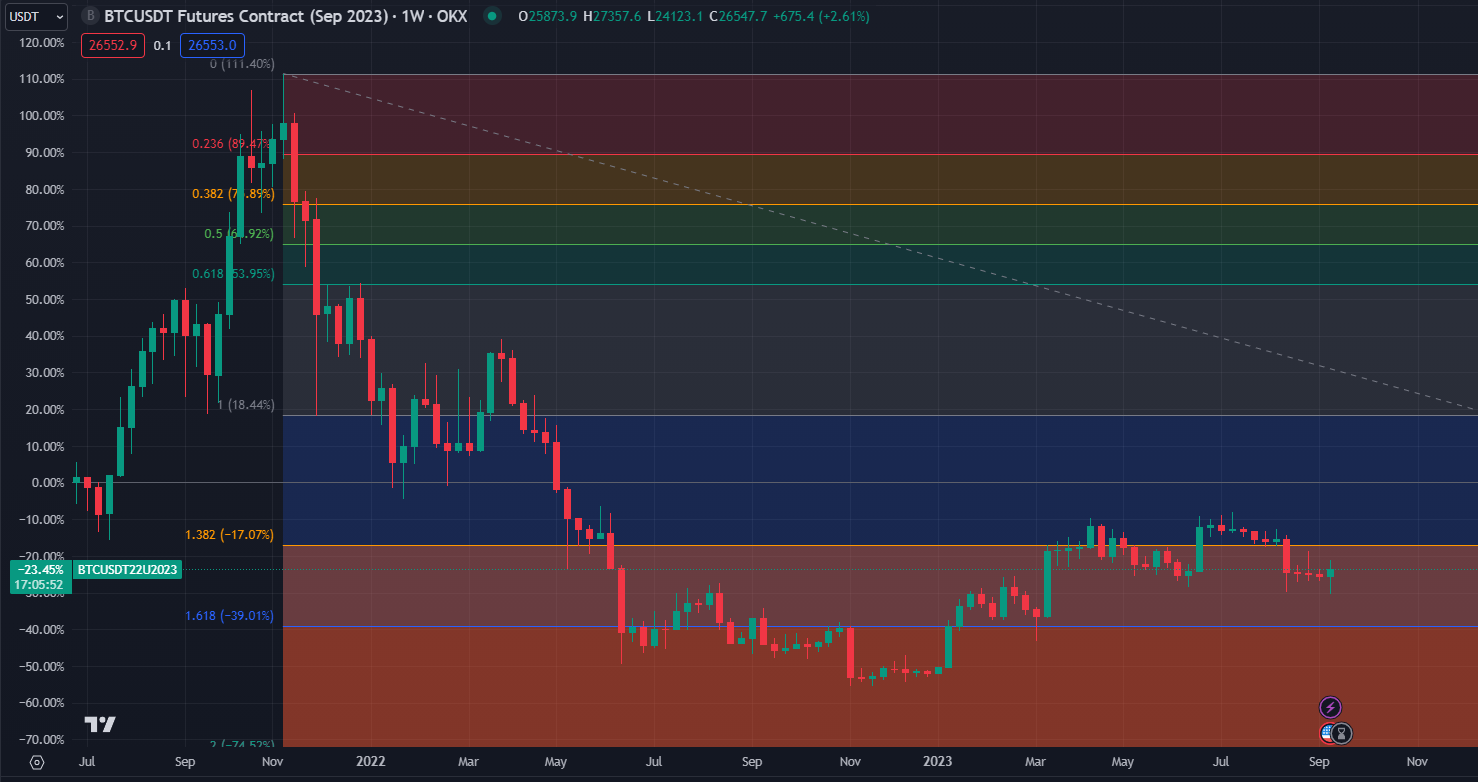Viewport: 1478px width, 782px height.
Task: Click the 0.1 spread value
Action: (x=163, y=45)
